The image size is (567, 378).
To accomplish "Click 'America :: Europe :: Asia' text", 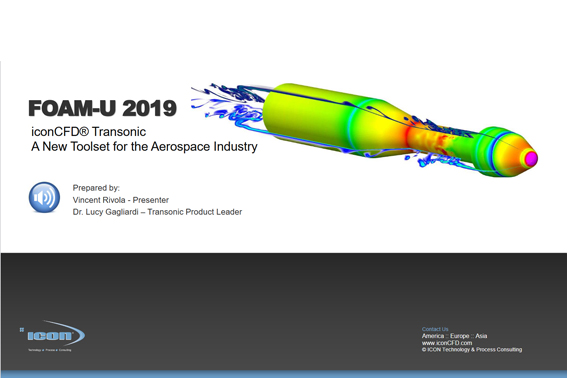I will point(454,336).
